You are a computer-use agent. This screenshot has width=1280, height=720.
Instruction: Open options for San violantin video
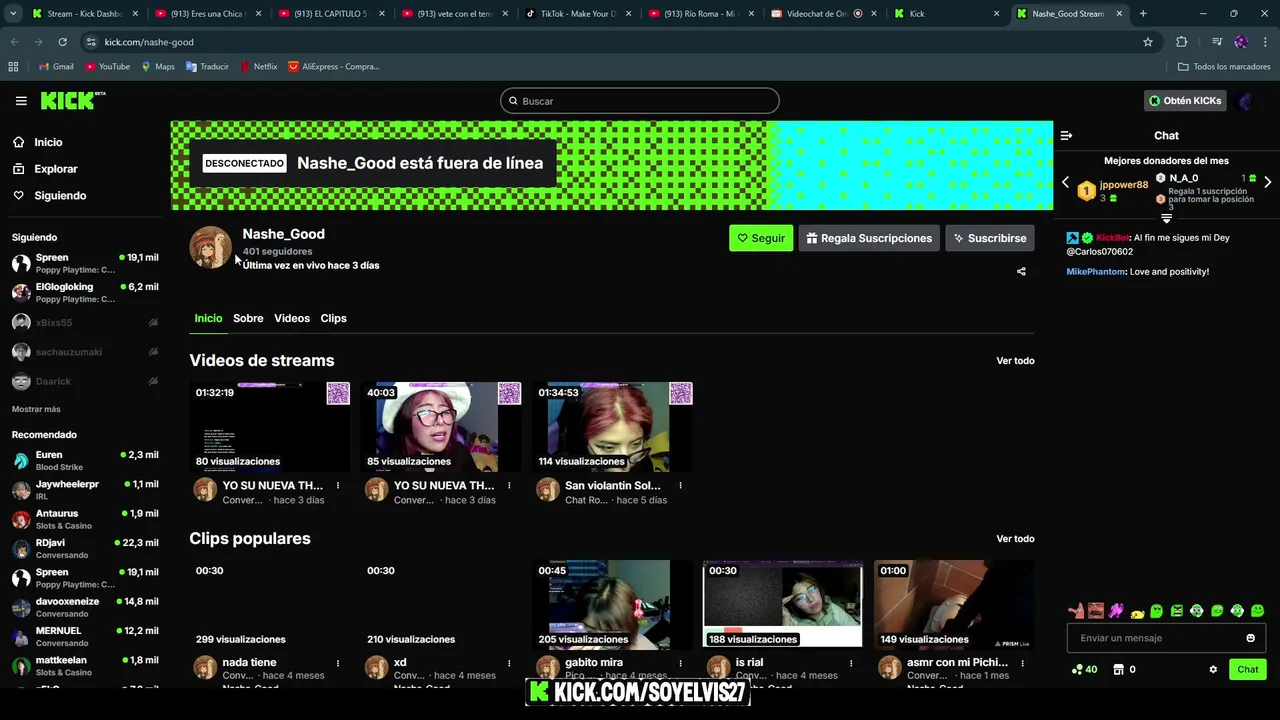click(x=680, y=486)
